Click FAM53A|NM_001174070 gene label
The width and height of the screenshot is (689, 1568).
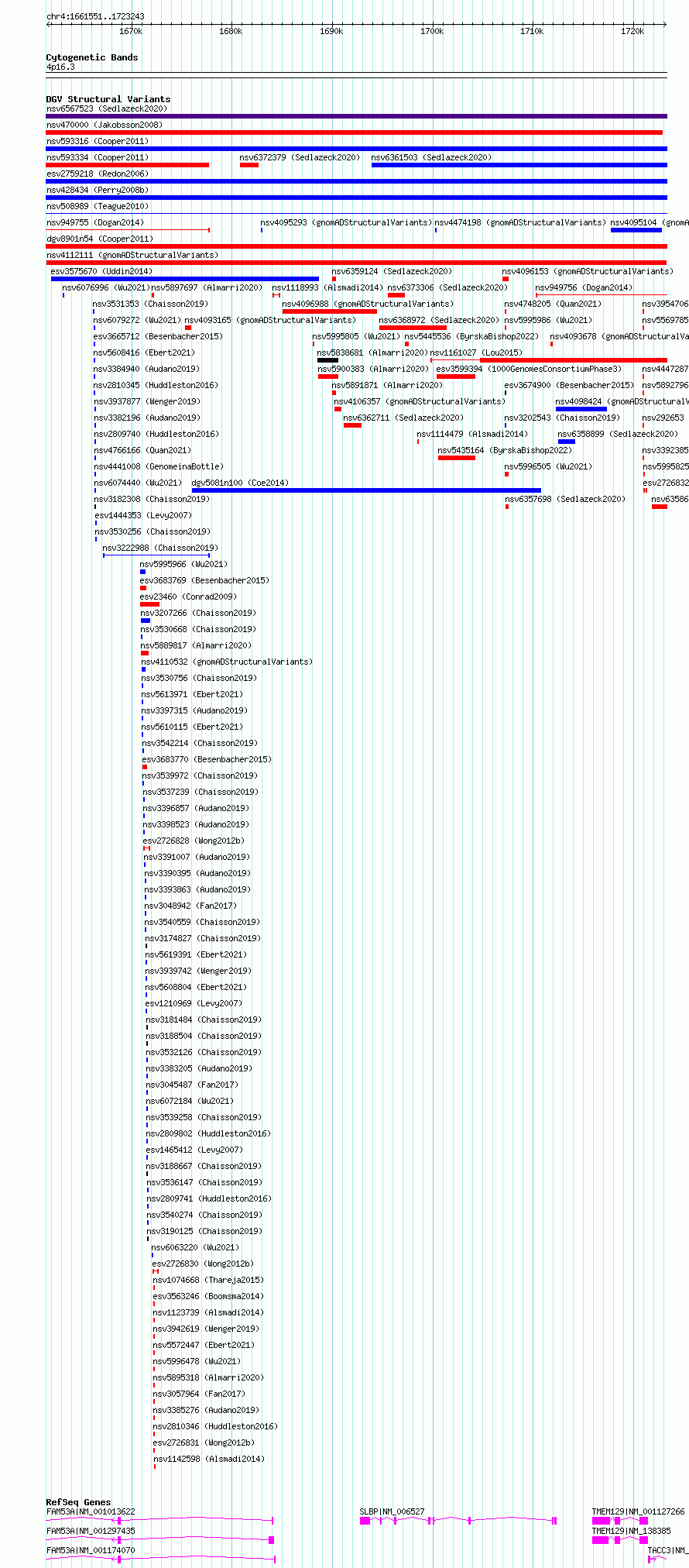click(91, 1550)
